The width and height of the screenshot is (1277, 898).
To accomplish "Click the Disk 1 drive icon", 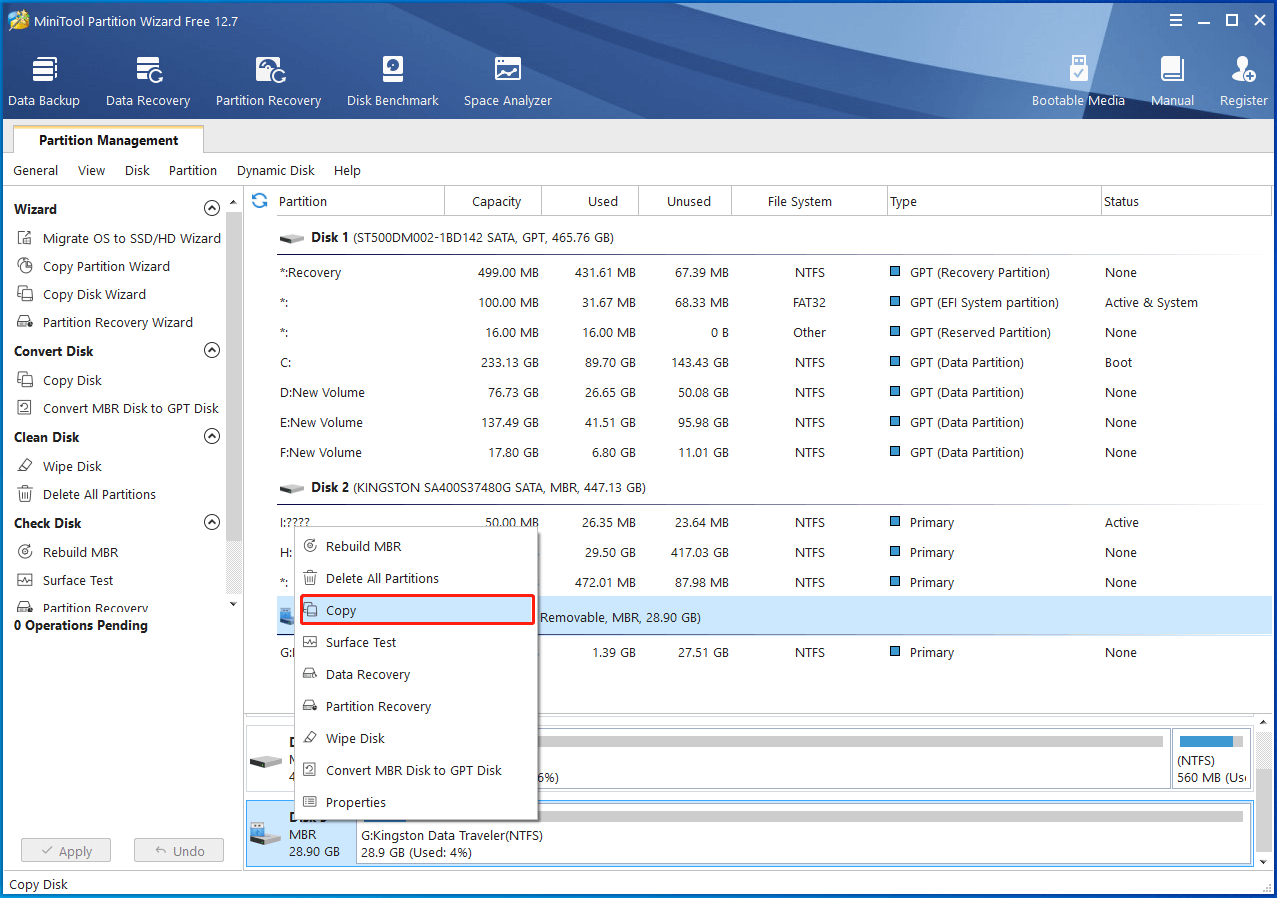I will click(x=292, y=238).
